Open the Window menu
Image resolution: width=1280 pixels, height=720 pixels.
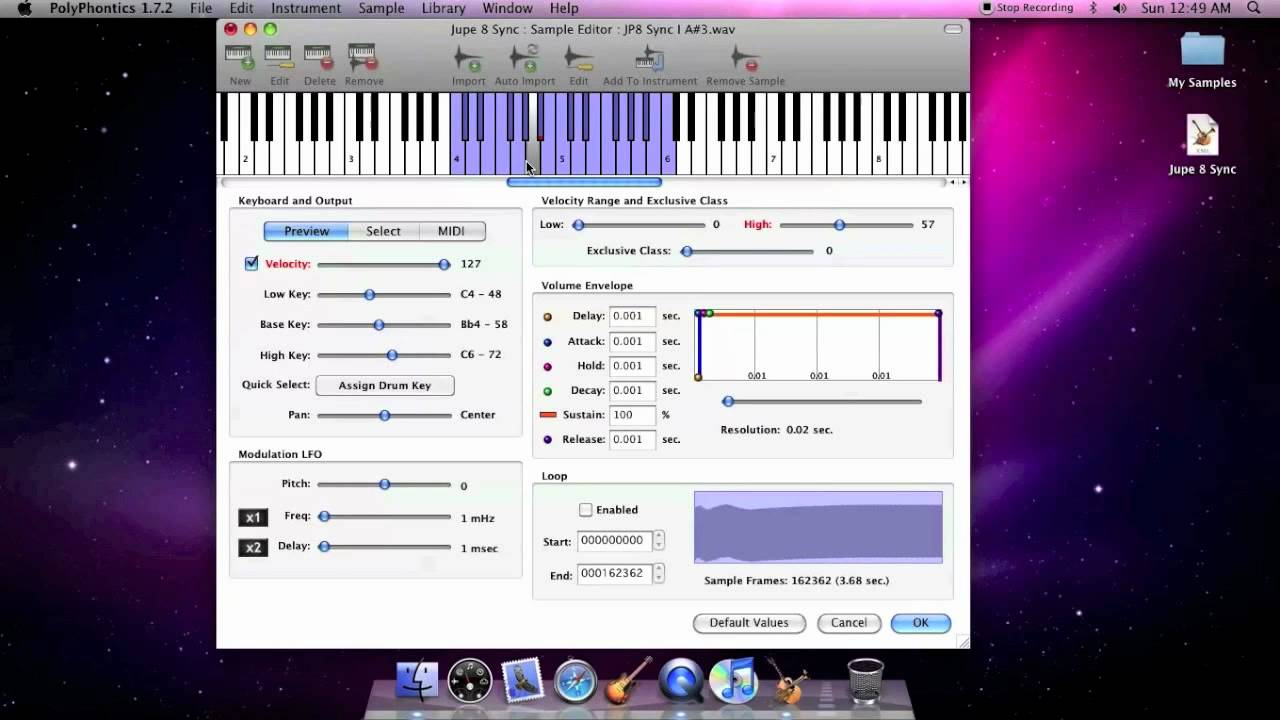pyautogui.click(x=507, y=8)
